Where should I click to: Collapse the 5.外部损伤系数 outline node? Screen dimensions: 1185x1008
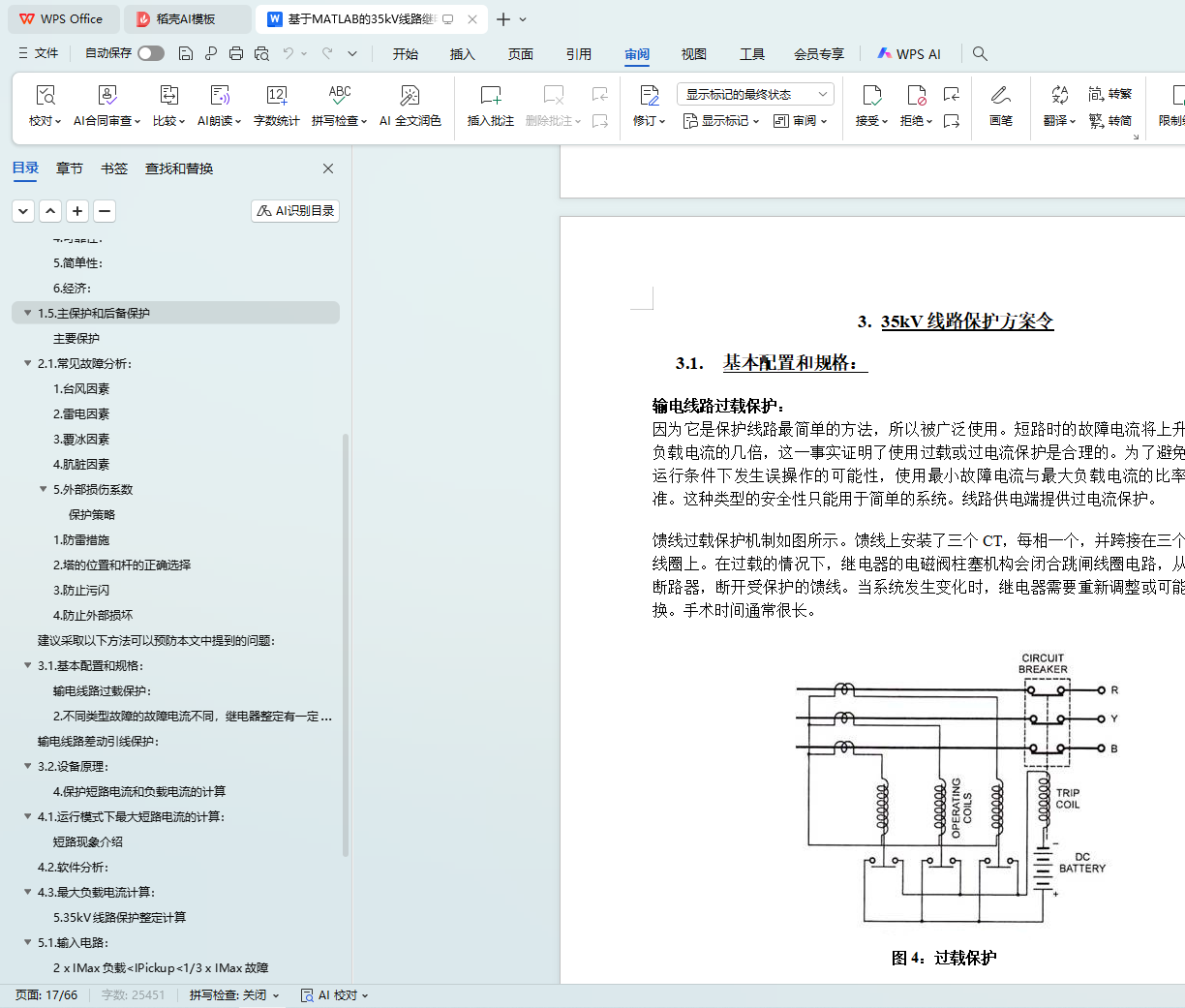(x=44, y=490)
